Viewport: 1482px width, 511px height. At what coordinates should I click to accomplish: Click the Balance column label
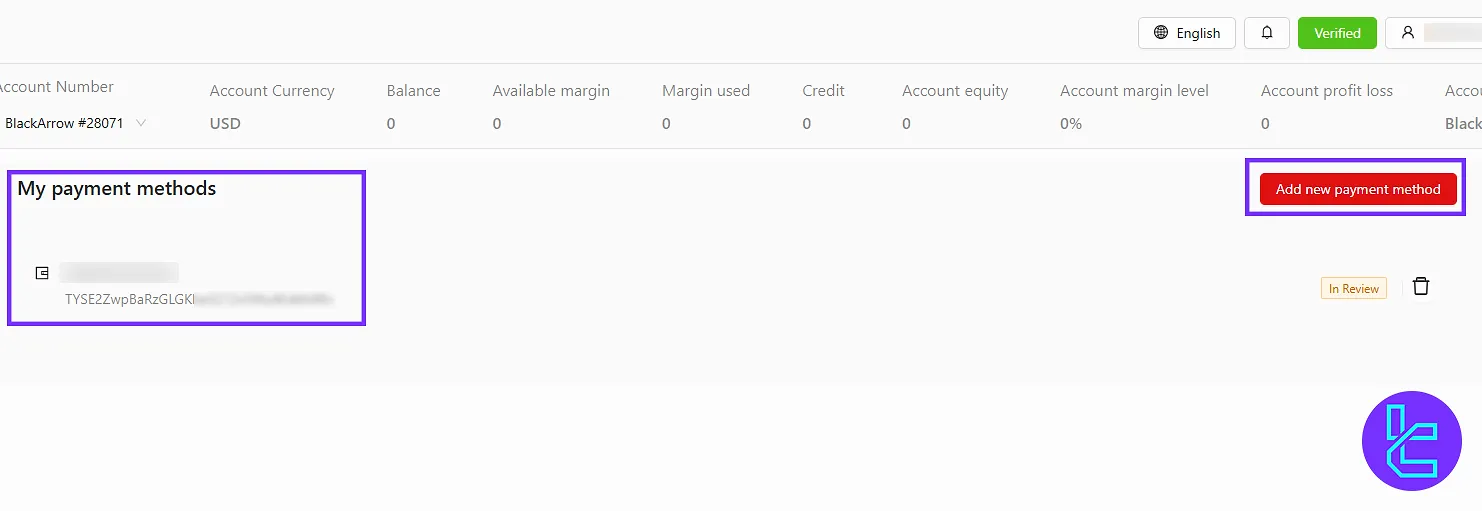pos(413,90)
